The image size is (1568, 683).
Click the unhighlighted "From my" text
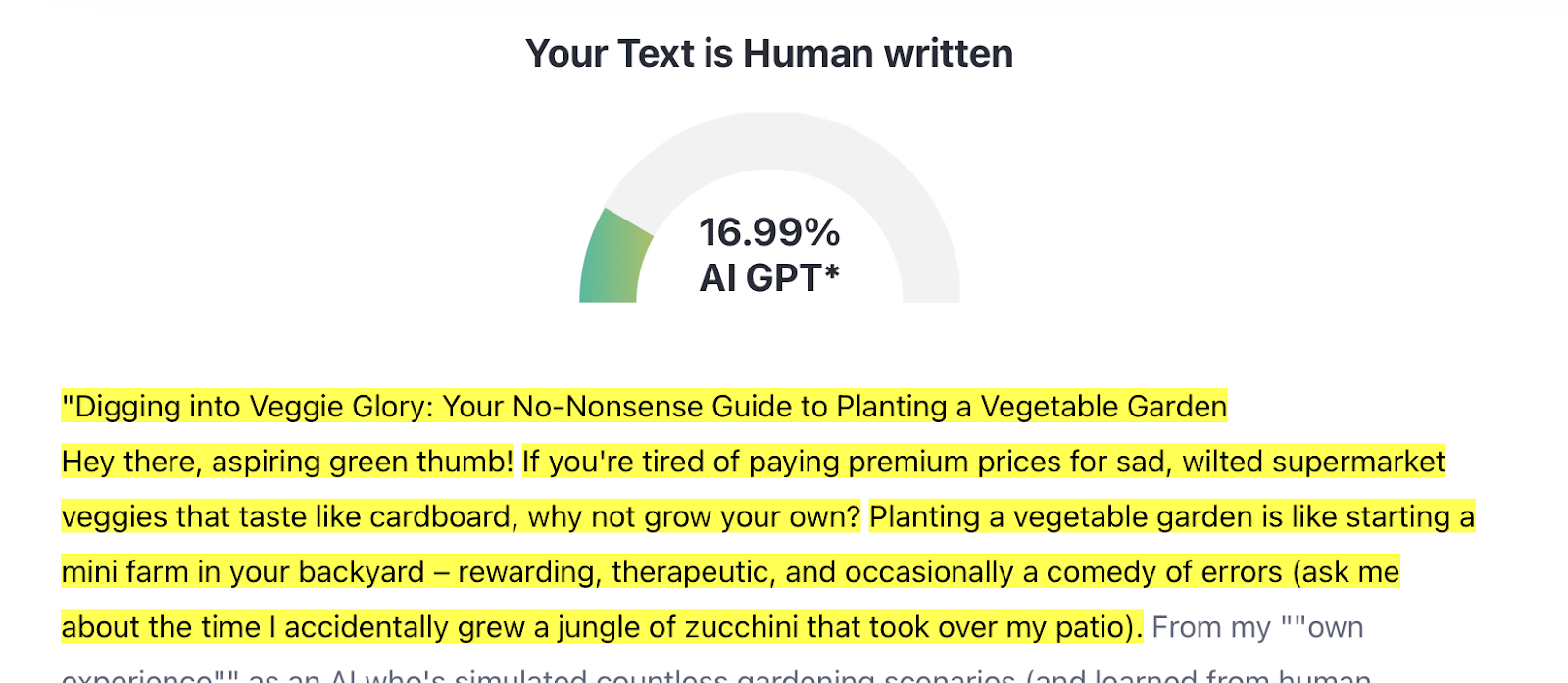click(1210, 627)
